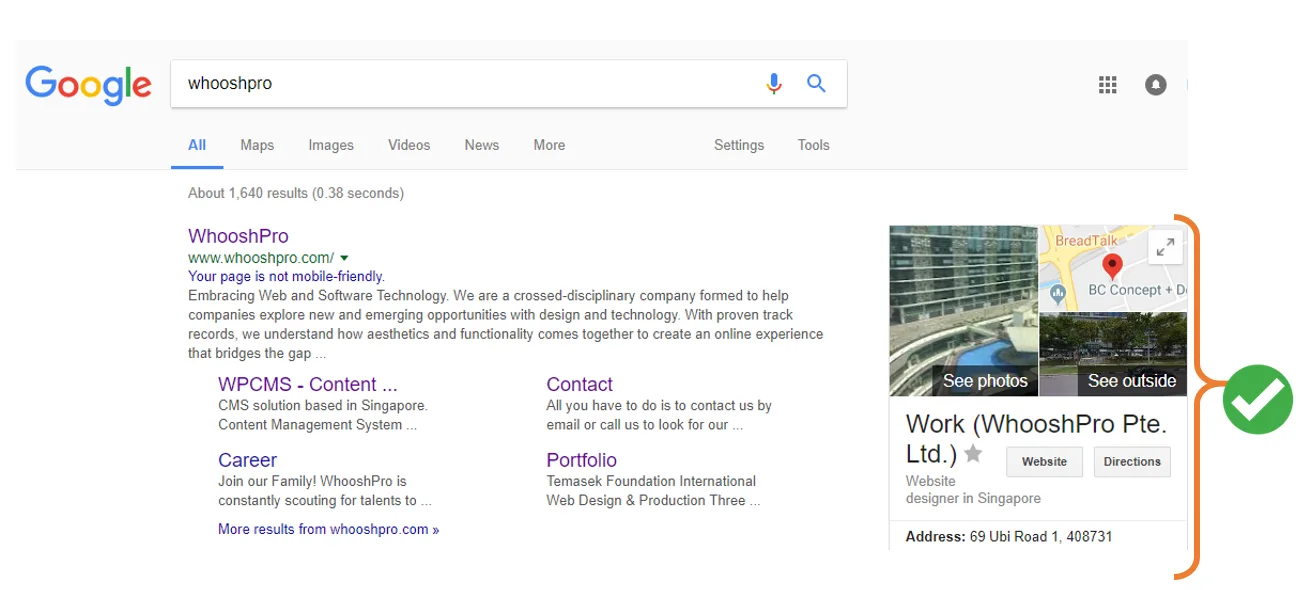Screen dimensions: 1301x590
Task: Open the Tools search options
Action: tap(813, 145)
